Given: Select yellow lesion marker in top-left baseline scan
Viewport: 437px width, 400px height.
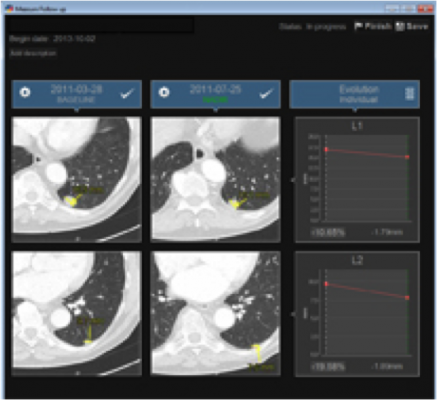Looking at the screenshot, I should coord(71,201).
